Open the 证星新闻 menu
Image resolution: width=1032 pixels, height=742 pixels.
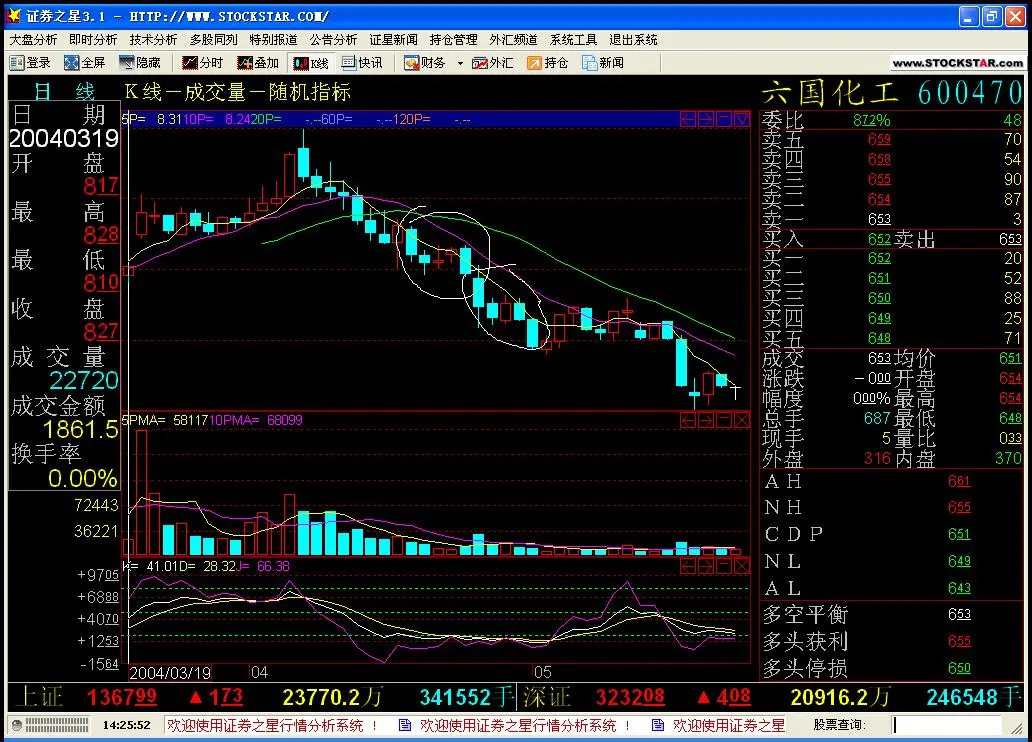[x=393, y=40]
